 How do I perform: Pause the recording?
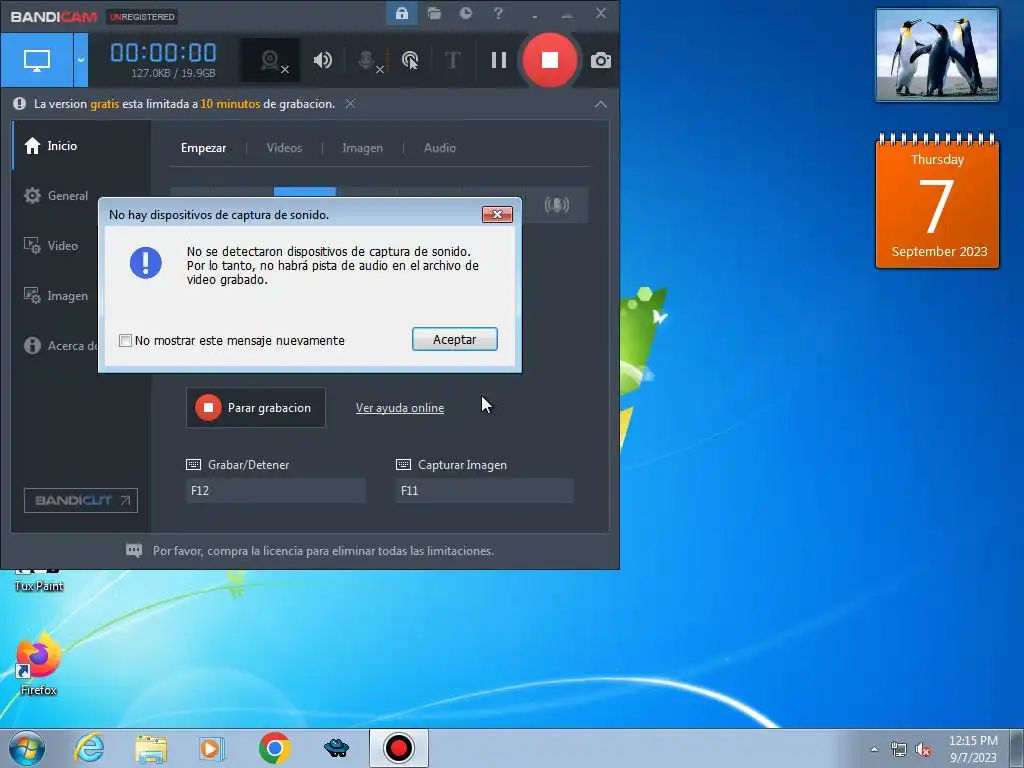[499, 60]
